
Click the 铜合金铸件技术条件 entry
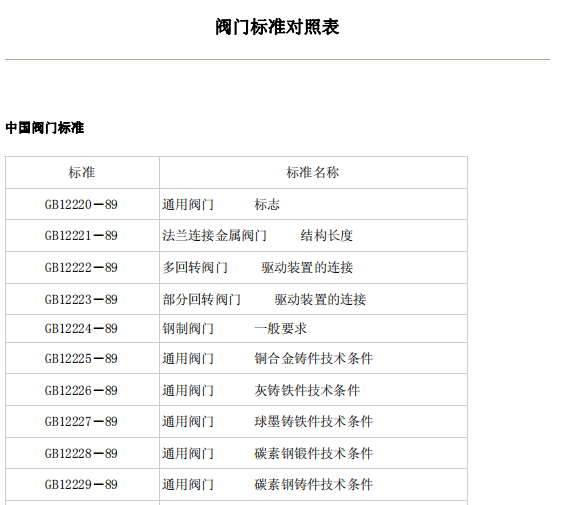(x=314, y=359)
